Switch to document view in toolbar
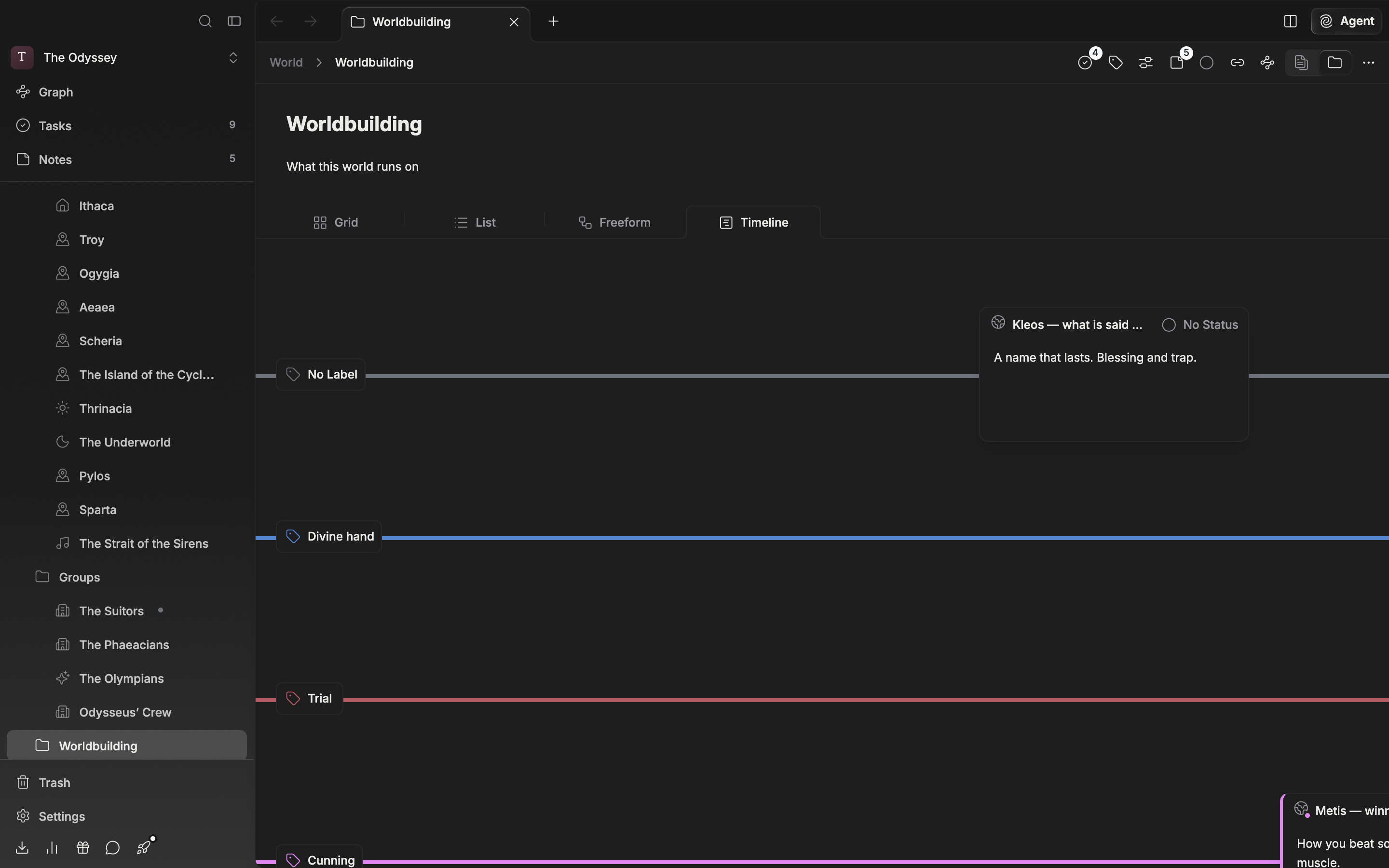This screenshot has height=868, width=1389. 1301,63
